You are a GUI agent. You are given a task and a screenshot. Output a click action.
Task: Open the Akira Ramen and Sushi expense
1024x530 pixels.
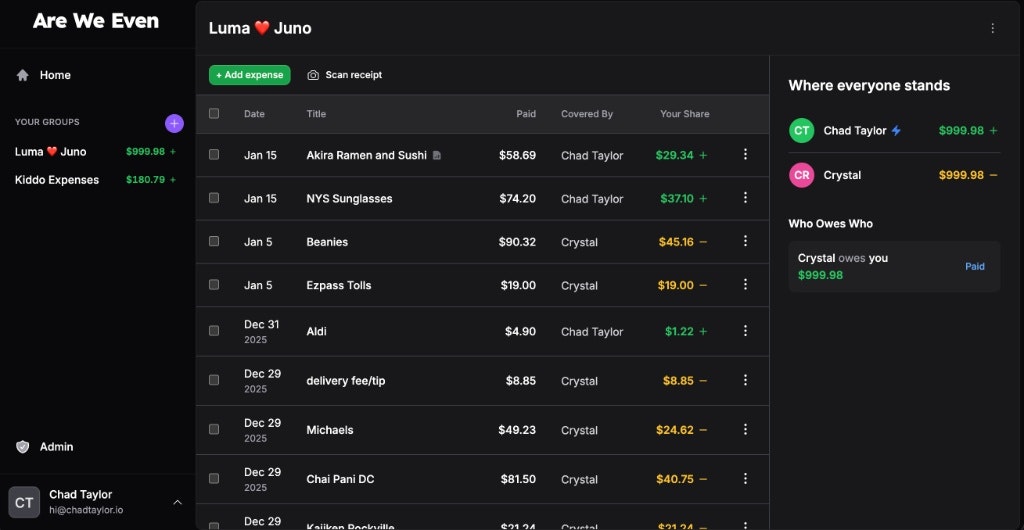pos(366,155)
